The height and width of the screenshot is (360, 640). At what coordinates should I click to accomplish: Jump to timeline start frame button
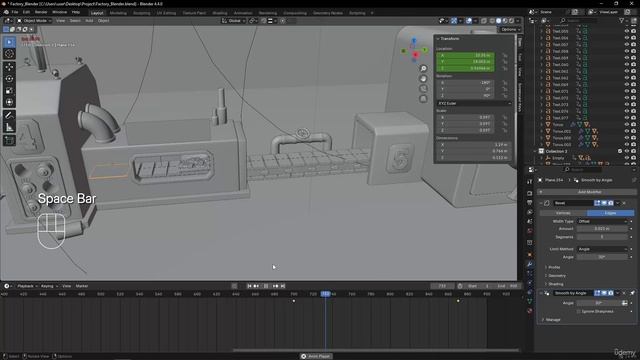(249, 286)
